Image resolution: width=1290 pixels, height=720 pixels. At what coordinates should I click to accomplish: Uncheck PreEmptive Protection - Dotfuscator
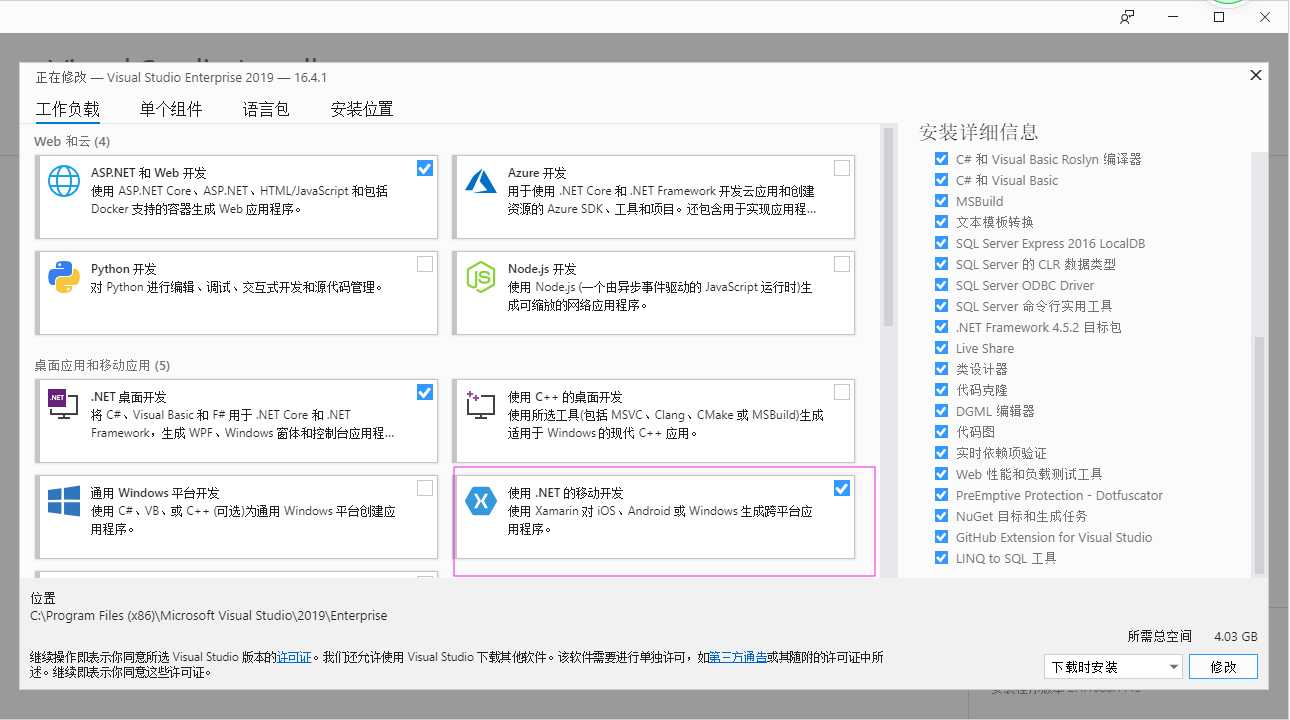tap(941, 495)
